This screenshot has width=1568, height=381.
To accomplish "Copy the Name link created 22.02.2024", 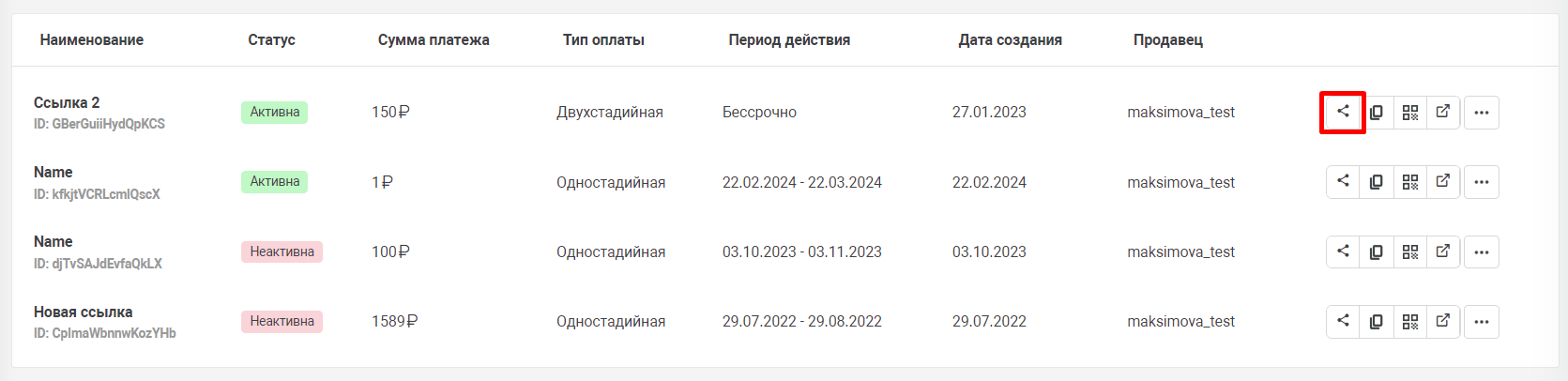I will (x=1377, y=181).
